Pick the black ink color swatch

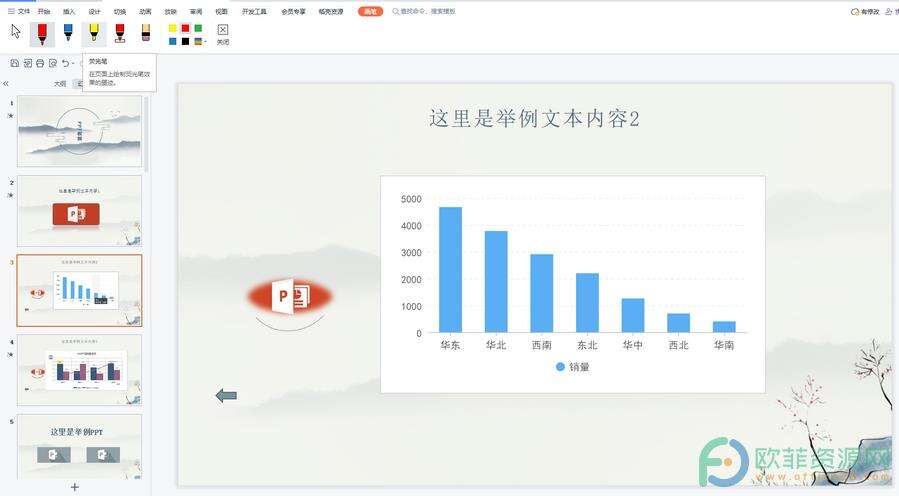[185, 41]
